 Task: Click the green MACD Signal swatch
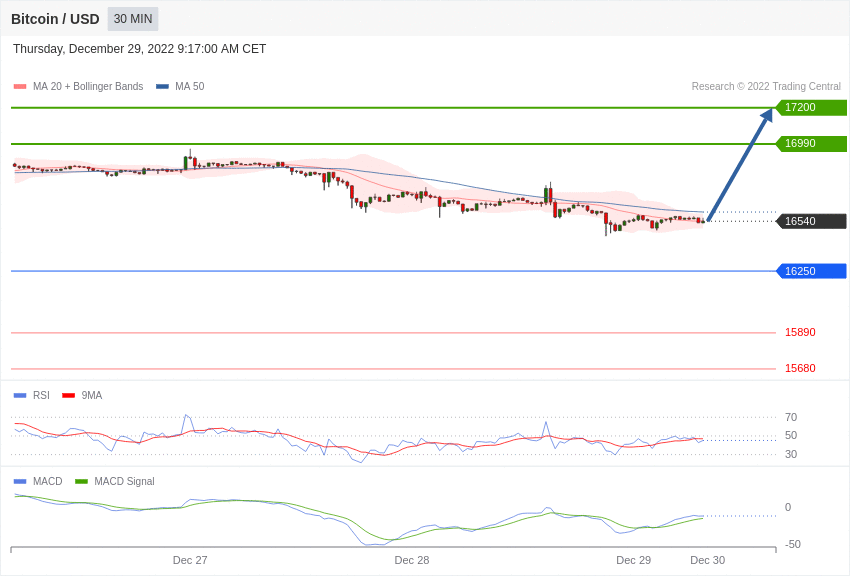pyautogui.click(x=81, y=481)
